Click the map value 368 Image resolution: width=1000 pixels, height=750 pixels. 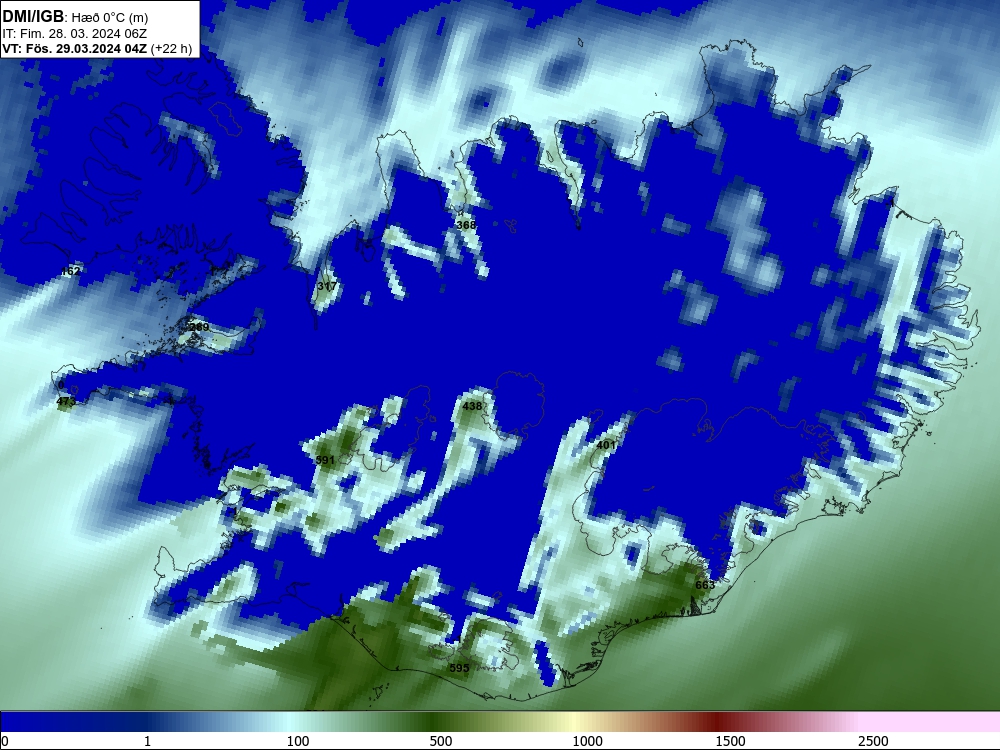point(466,225)
